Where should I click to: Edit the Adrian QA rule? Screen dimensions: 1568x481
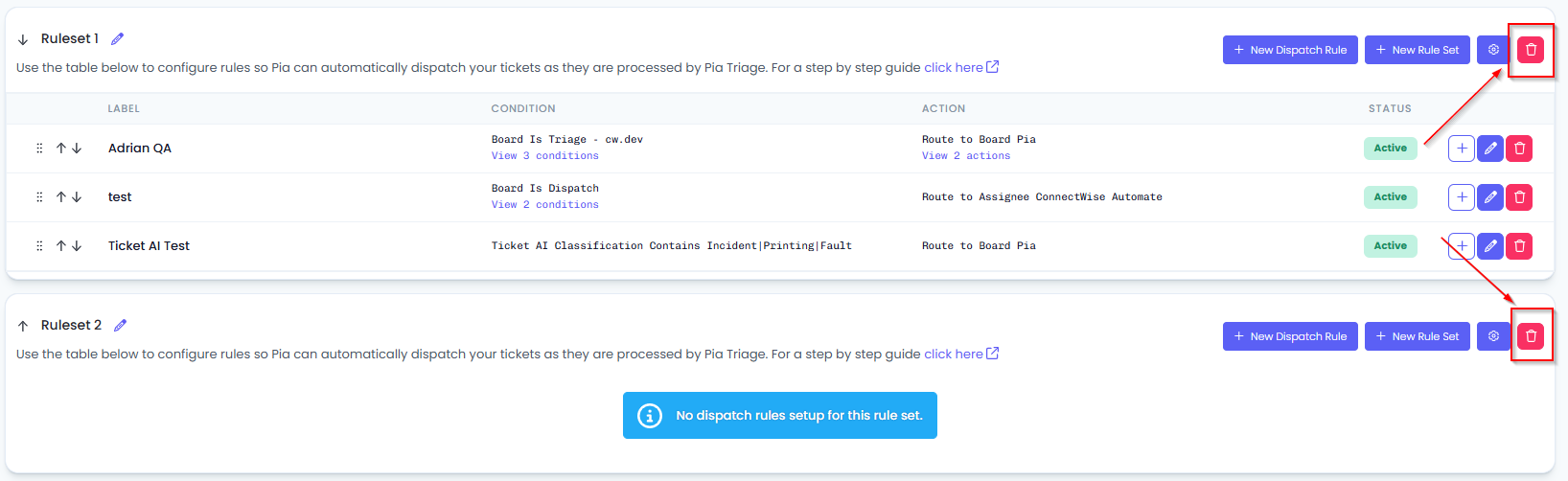click(1490, 149)
